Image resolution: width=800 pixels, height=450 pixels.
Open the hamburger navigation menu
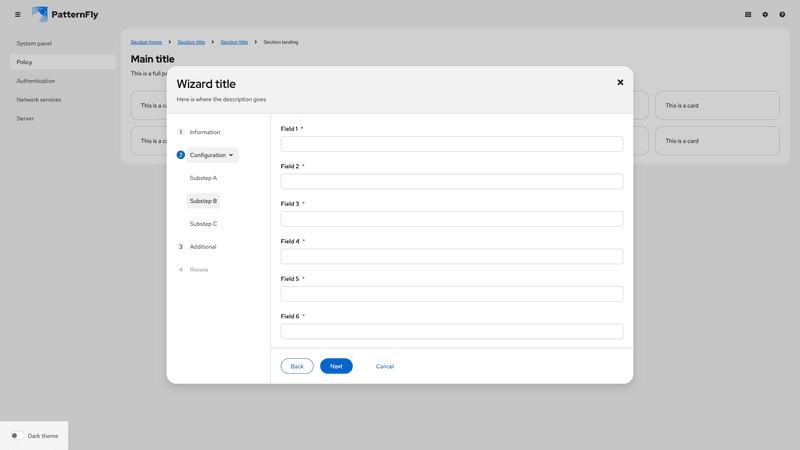point(17,15)
